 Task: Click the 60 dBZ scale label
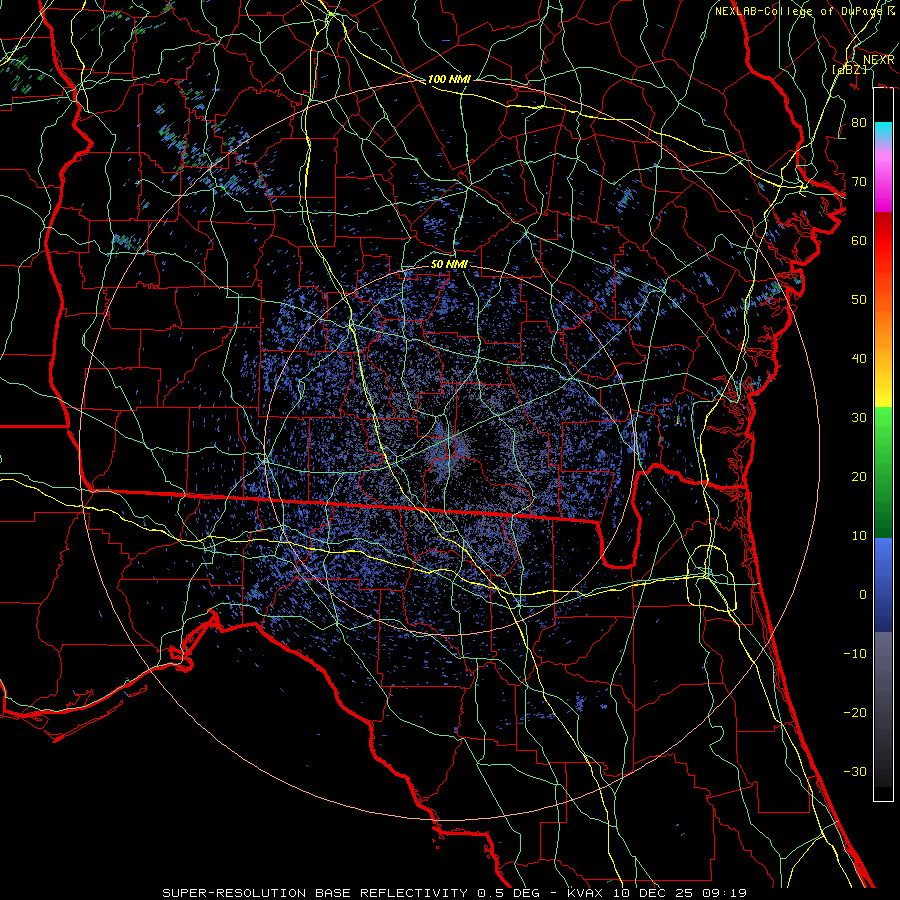[x=859, y=241]
